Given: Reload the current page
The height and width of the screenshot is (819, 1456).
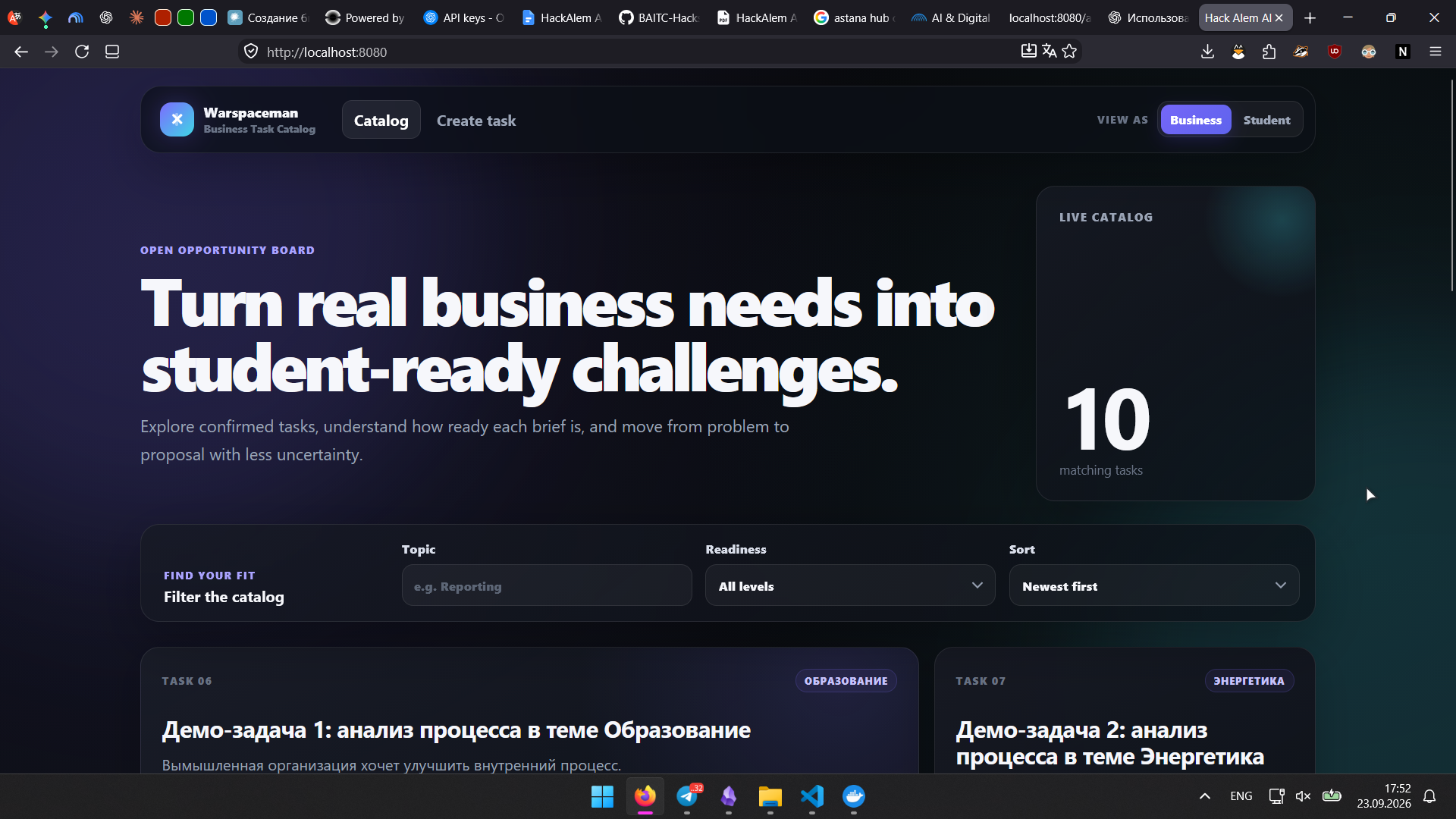Looking at the screenshot, I should [82, 52].
